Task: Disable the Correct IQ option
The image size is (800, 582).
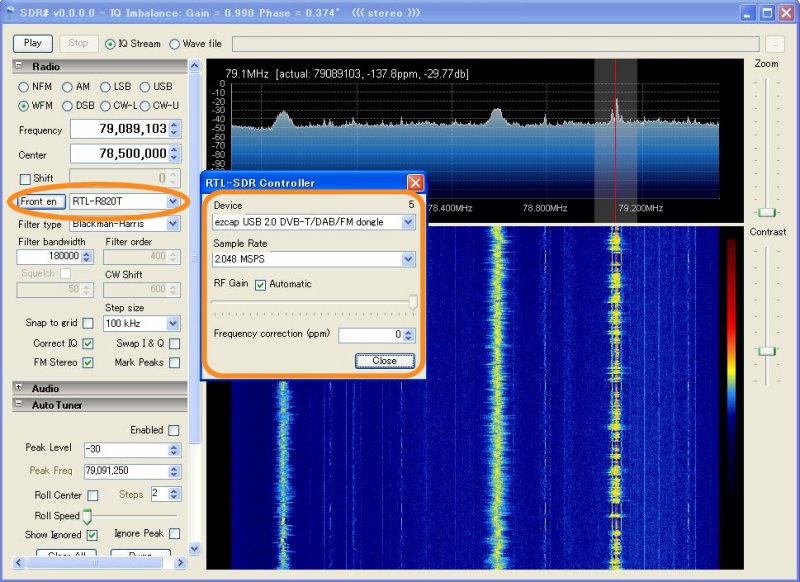Action: click(86, 343)
